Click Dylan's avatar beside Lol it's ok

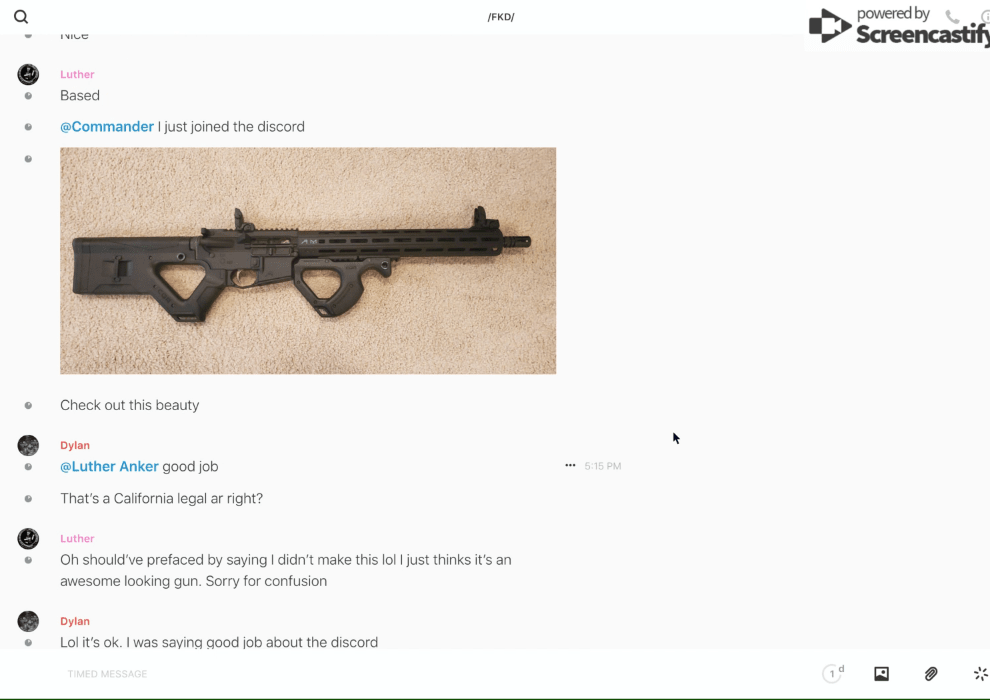pyautogui.click(x=28, y=621)
